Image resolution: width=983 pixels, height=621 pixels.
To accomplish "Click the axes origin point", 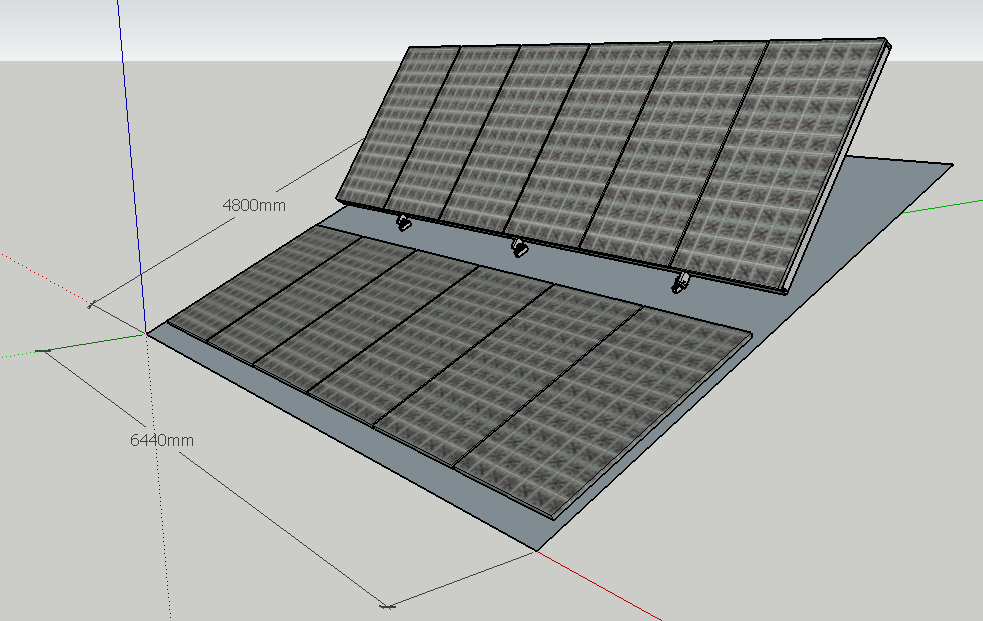I will (x=147, y=333).
